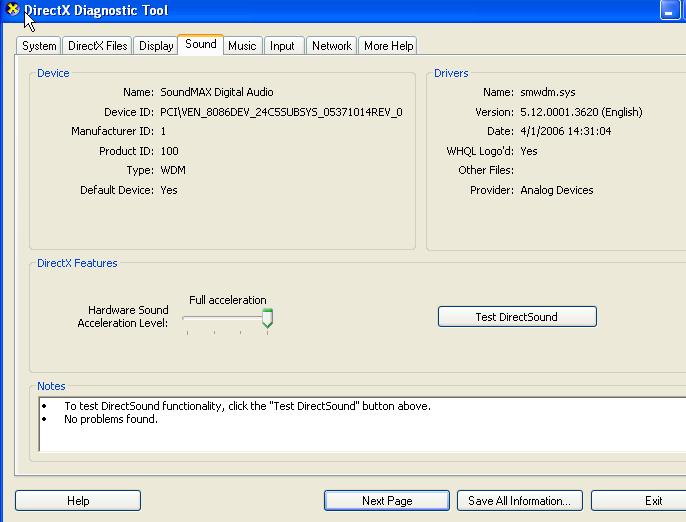Screen dimensions: 686x522
Task: Click the Hardware Sound Acceleration slider handle
Action: click(x=267, y=319)
